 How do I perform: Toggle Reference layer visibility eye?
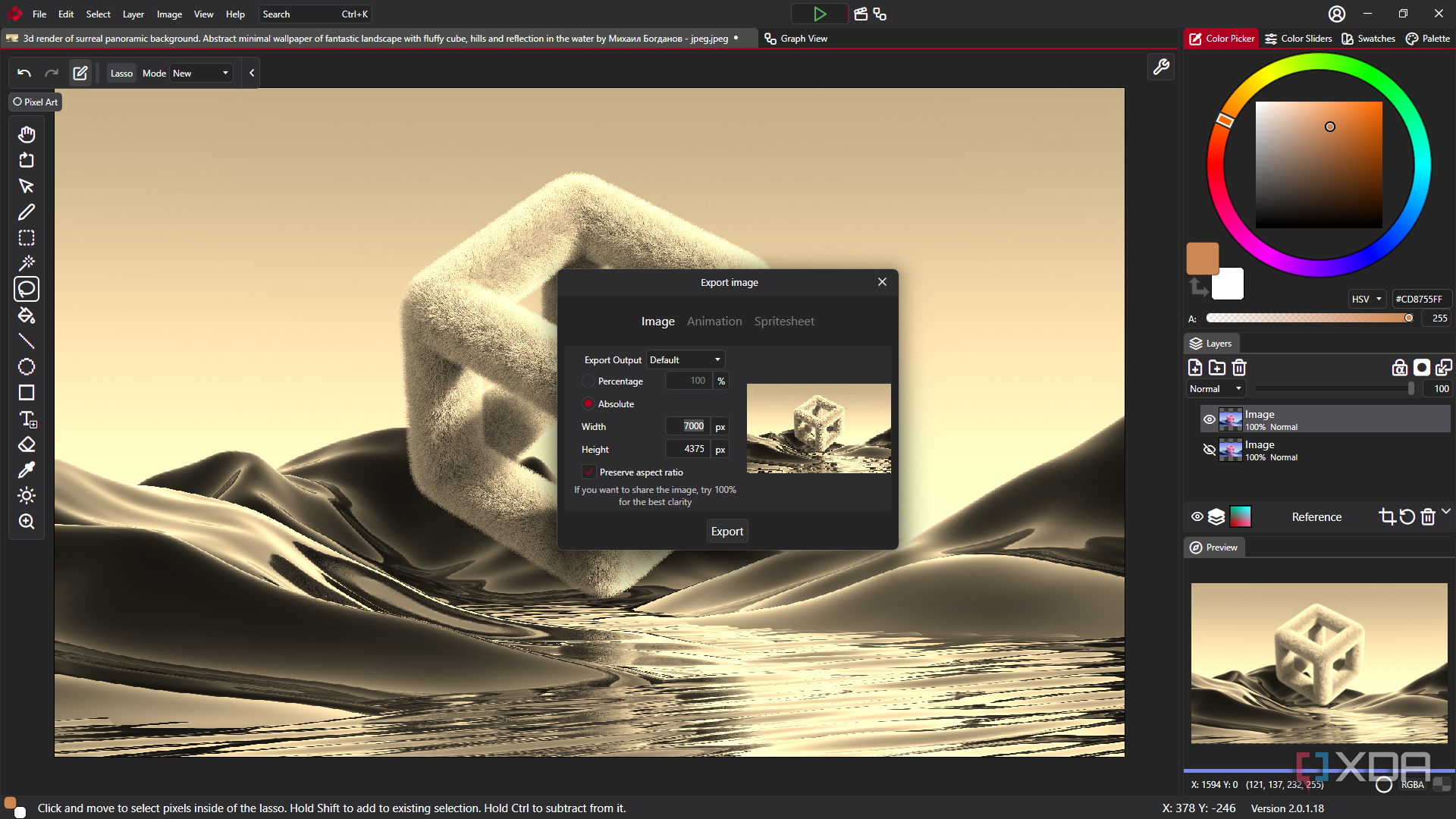tap(1197, 516)
